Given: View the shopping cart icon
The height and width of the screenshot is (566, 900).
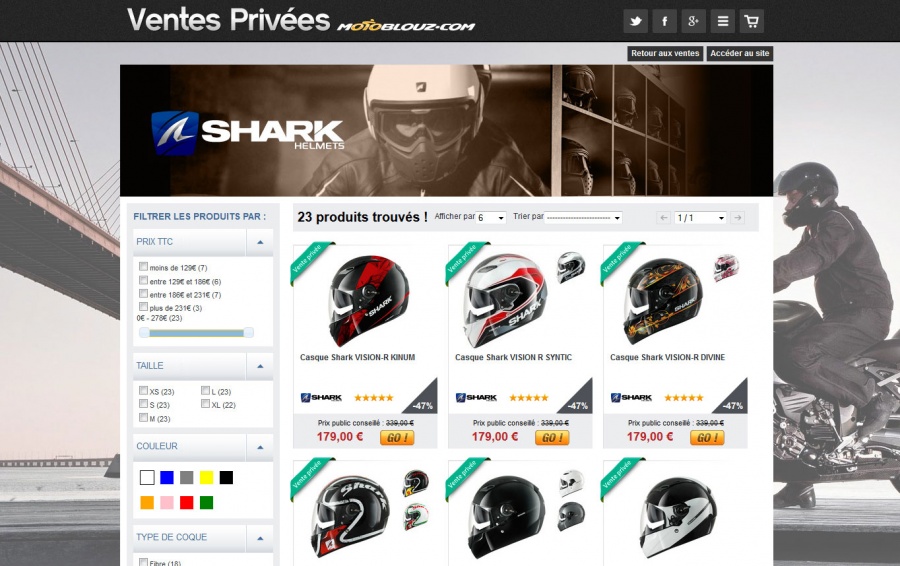Looking at the screenshot, I should [751, 21].
